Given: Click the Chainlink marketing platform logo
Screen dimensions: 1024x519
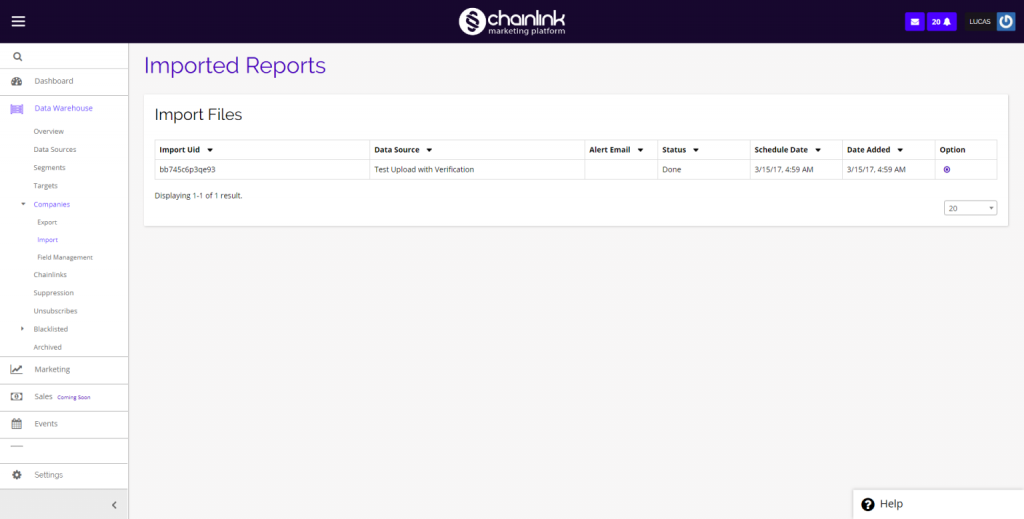Looking at the screenshot, I should pyautogui.click(x=512, y=22).
